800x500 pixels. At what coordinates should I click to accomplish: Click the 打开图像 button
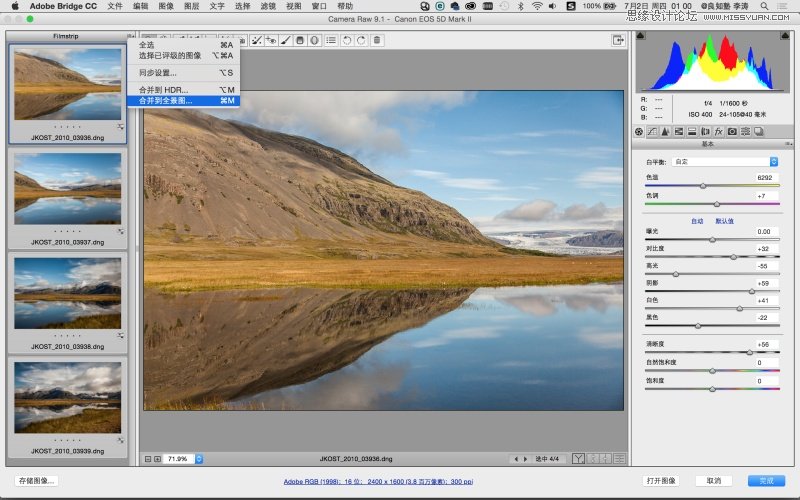point(662,481)
